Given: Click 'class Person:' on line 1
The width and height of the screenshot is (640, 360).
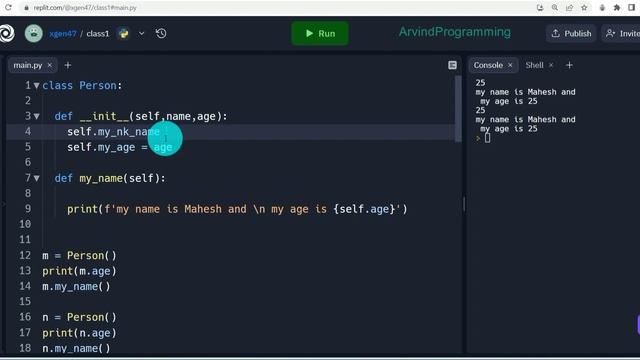Looking at the screenshot, I should (x=82, y=86).
